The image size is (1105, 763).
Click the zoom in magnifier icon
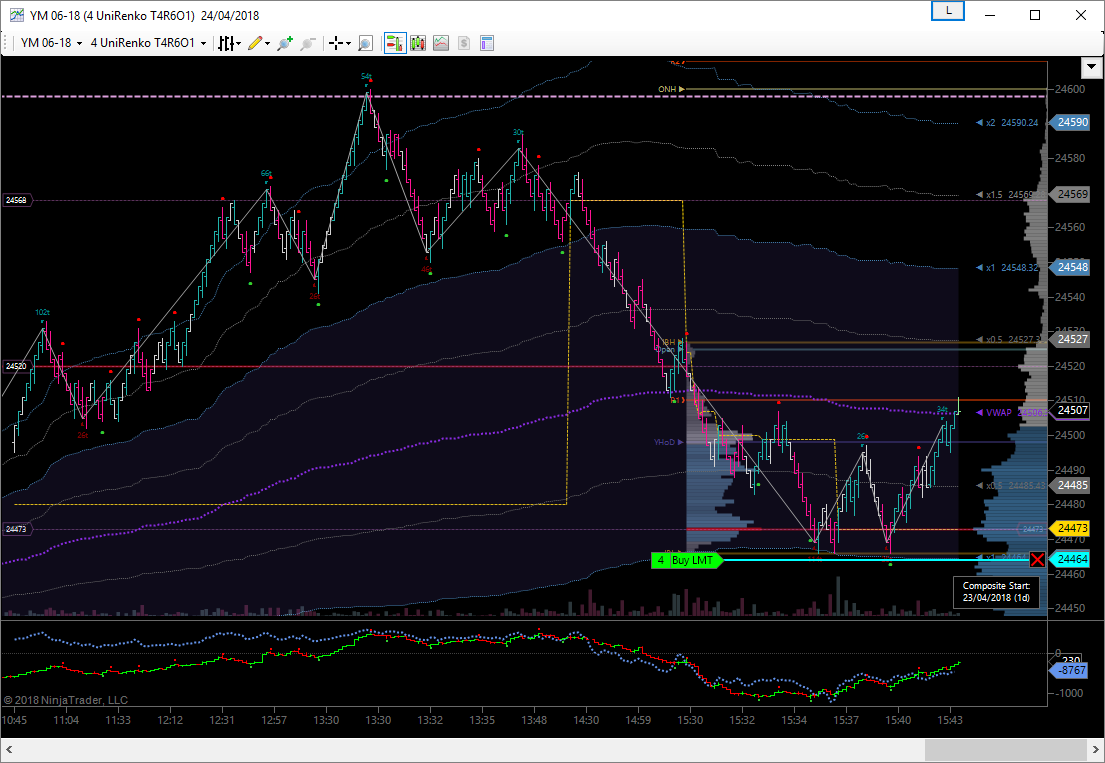[x=285, y=43]
